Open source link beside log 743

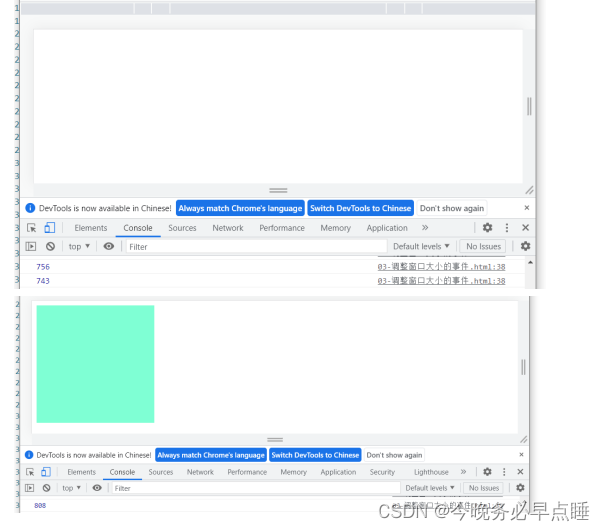coord(441,281)
